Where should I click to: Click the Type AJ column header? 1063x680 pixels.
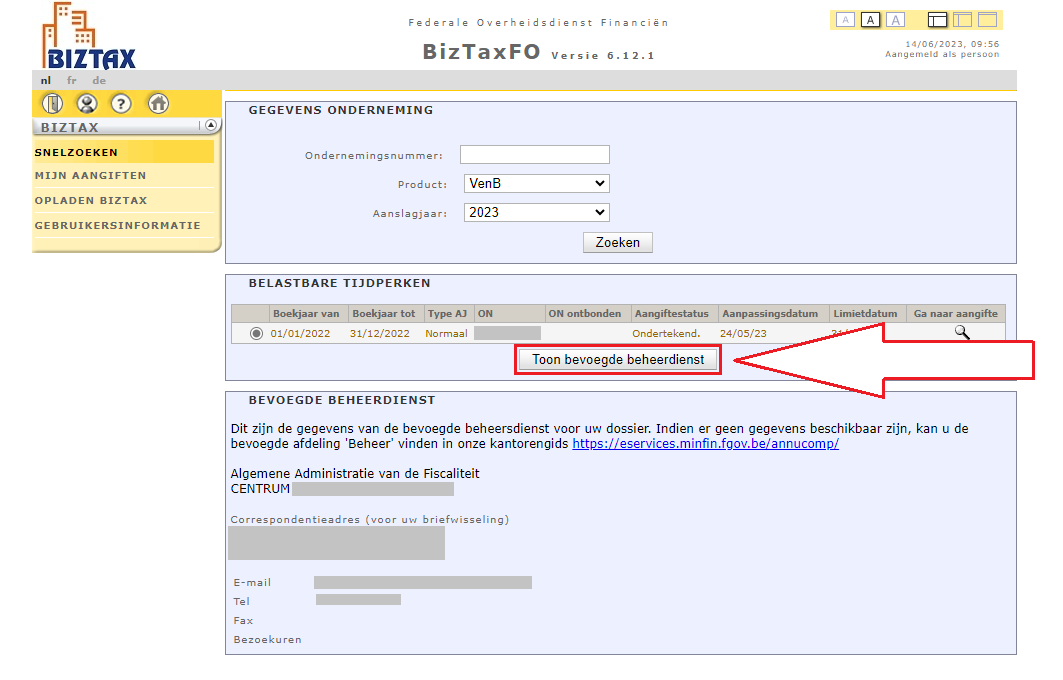coord(447,314)
